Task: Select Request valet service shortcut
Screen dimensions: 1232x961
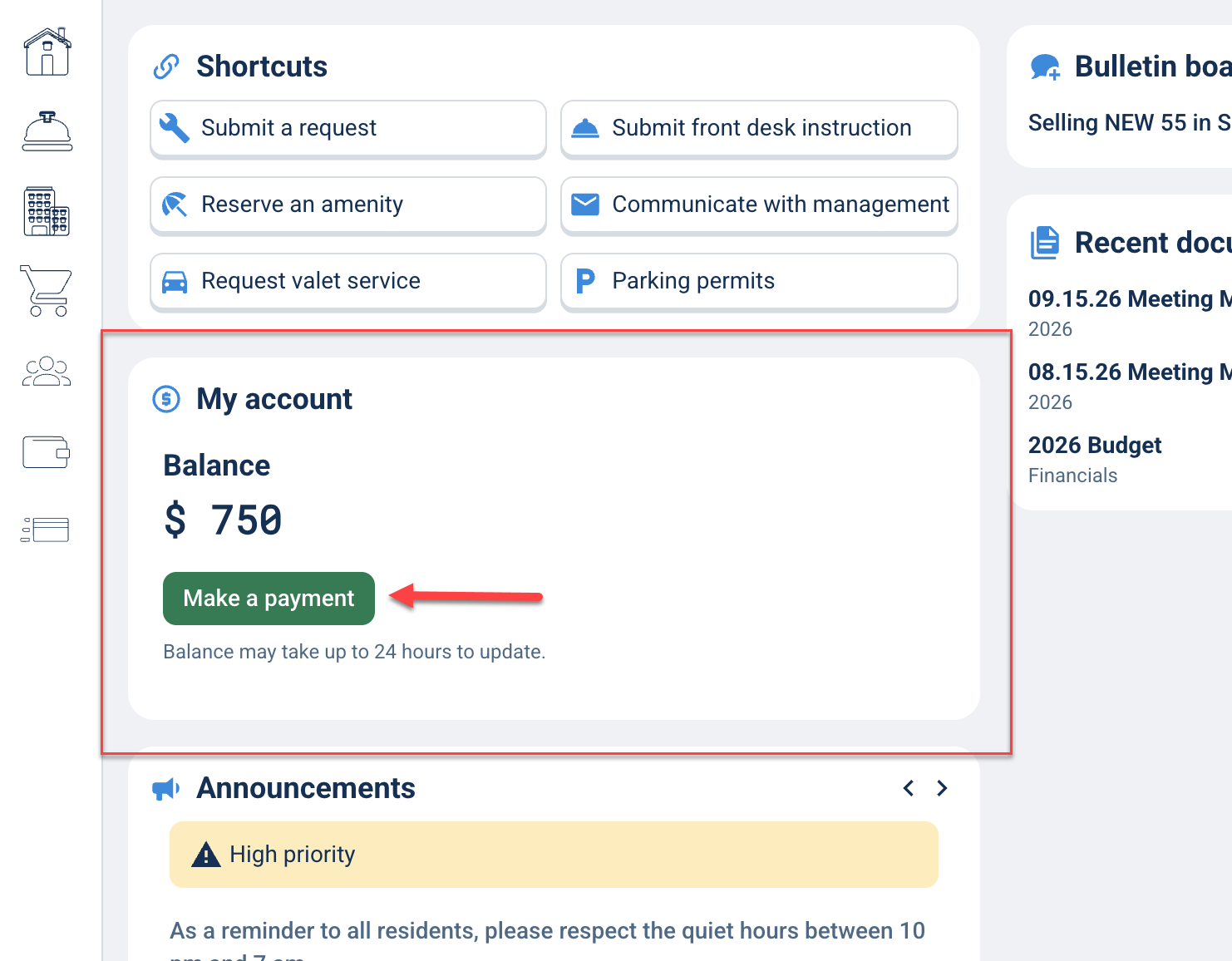Action: pos(348,281)
